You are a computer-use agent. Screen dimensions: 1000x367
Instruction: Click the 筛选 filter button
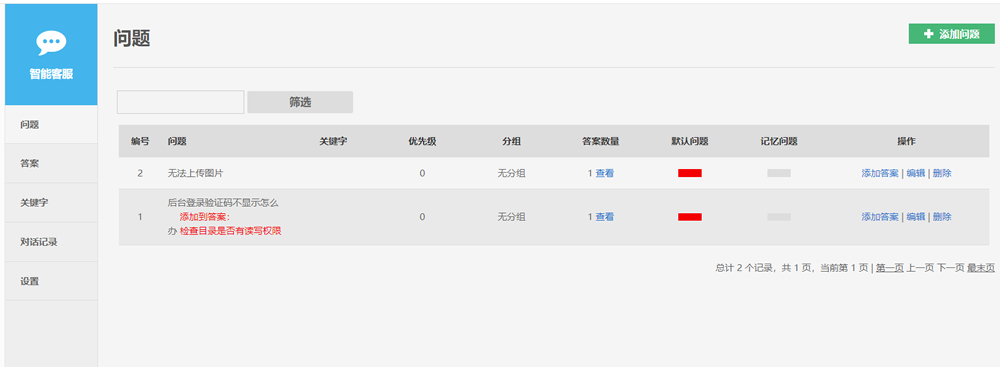tap(300, 102)
